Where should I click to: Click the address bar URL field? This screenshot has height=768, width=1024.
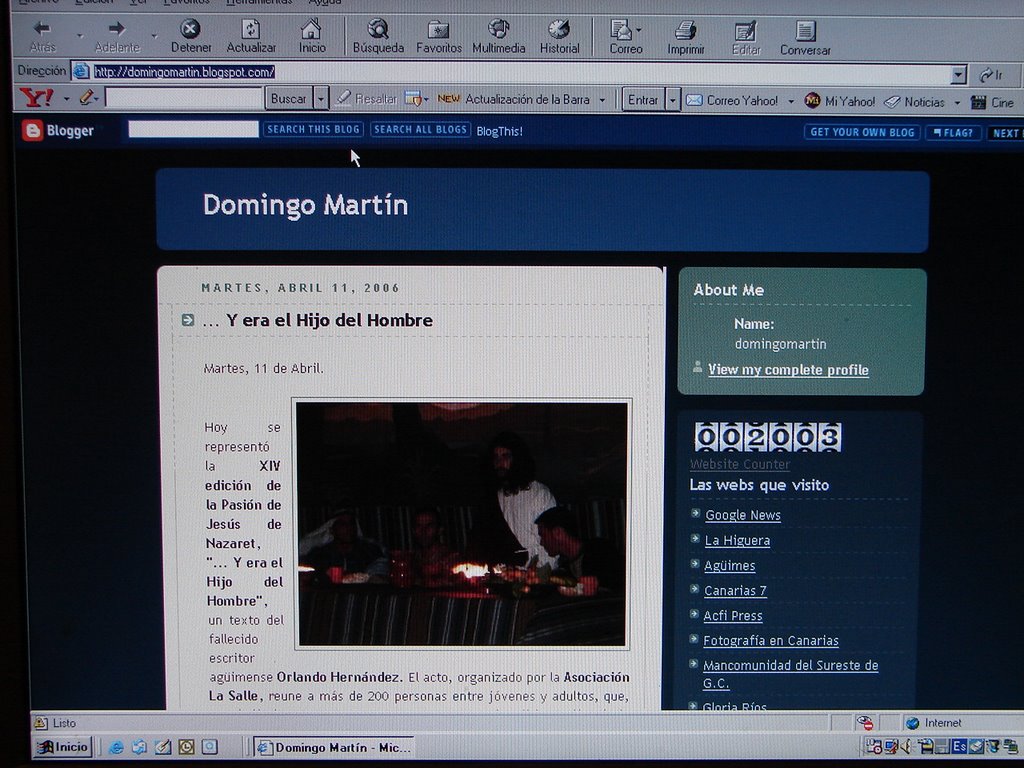point(519,72)
